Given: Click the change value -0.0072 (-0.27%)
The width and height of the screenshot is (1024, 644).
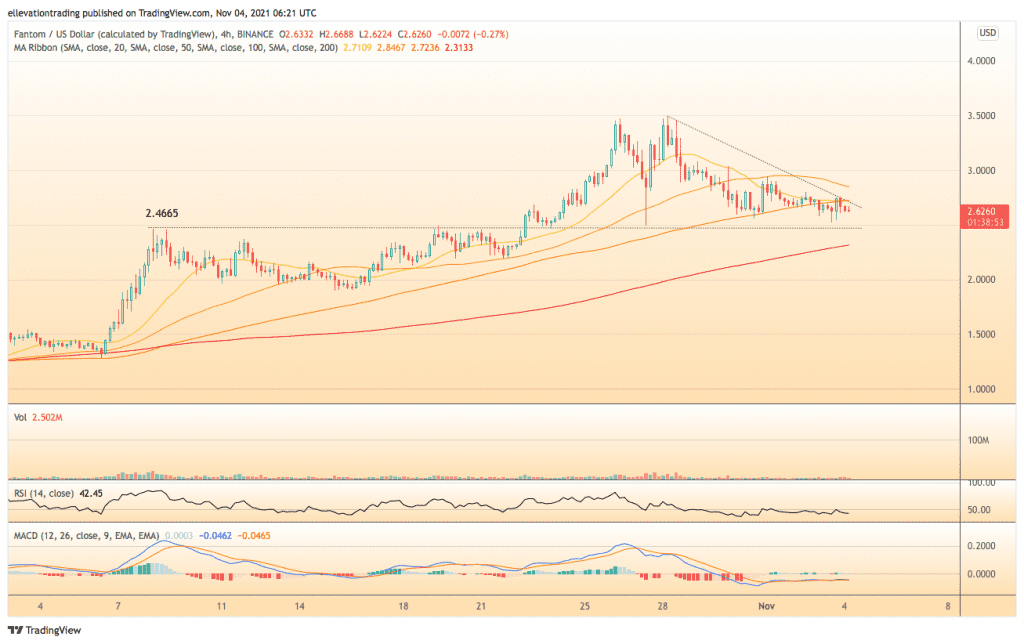Looking at the screenshot, I should coord(473,34).
